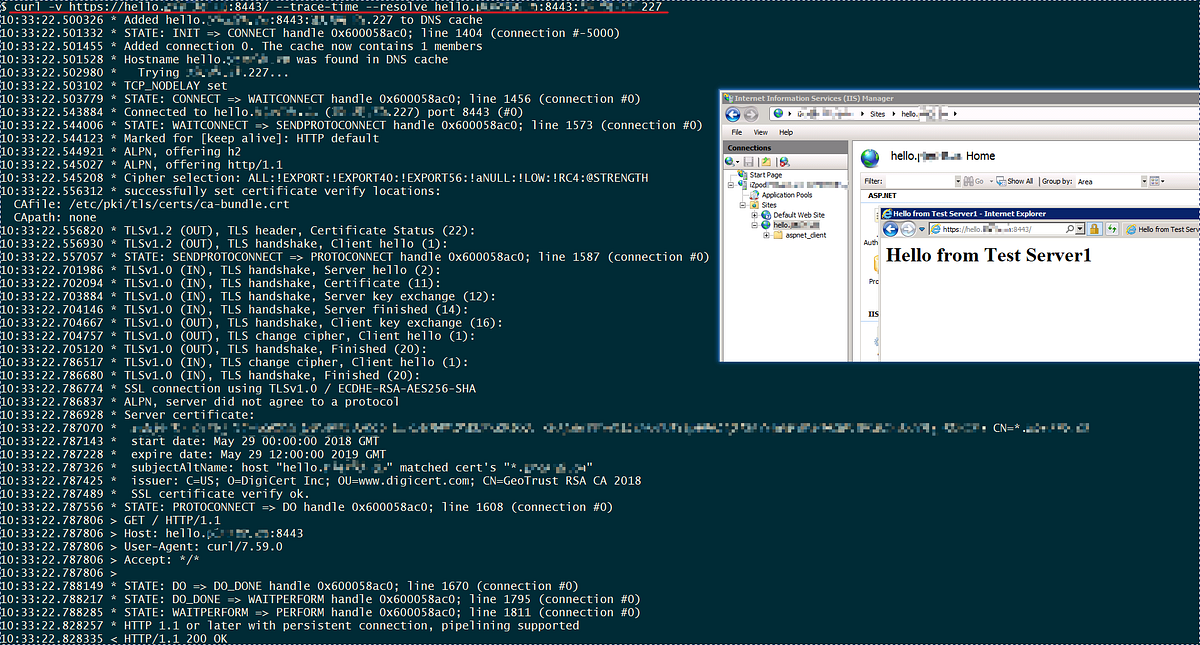
Task: Click the Internet Explorer title bar
Action: click(1040, 214)
